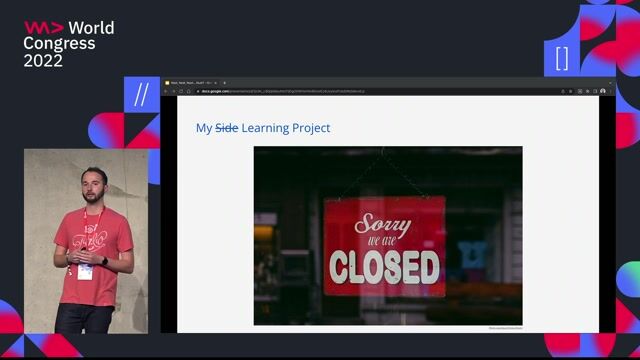
Task: Open the extensions puzzle icon
Action: tap(587, 91)
